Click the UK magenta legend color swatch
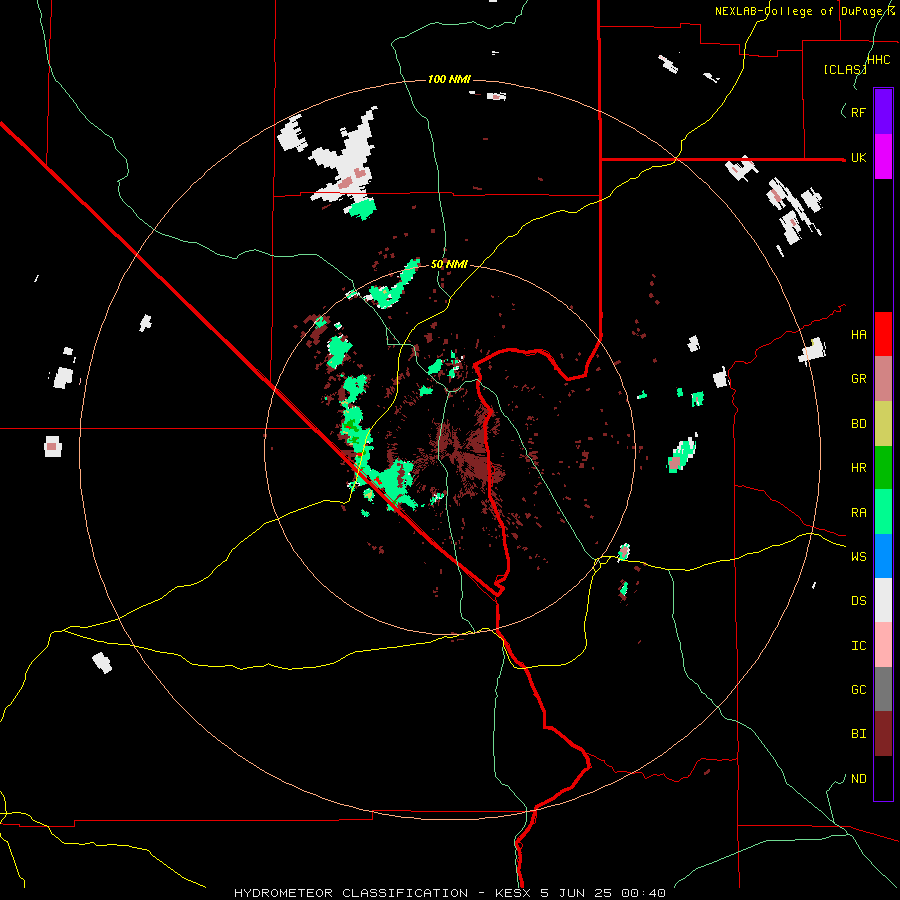The width and height of the screenshot is (900, 900). [x=883, y=157]
